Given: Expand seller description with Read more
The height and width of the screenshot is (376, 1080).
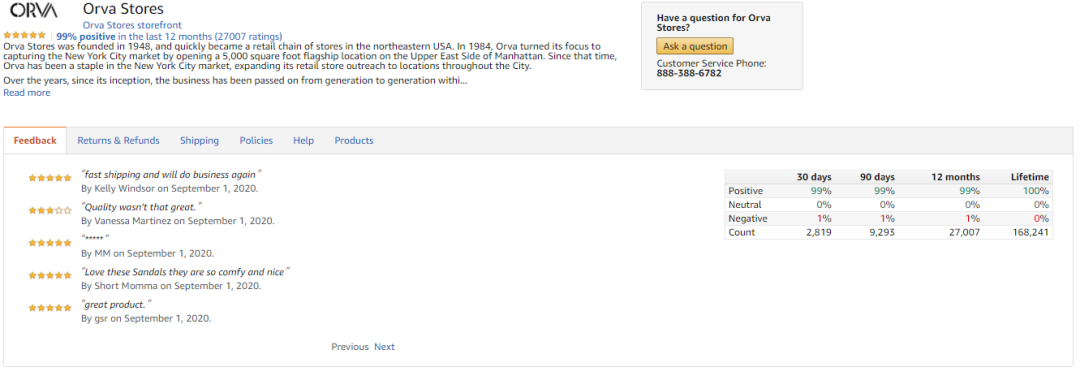Looking at the screenshot, I should [27, 93].
